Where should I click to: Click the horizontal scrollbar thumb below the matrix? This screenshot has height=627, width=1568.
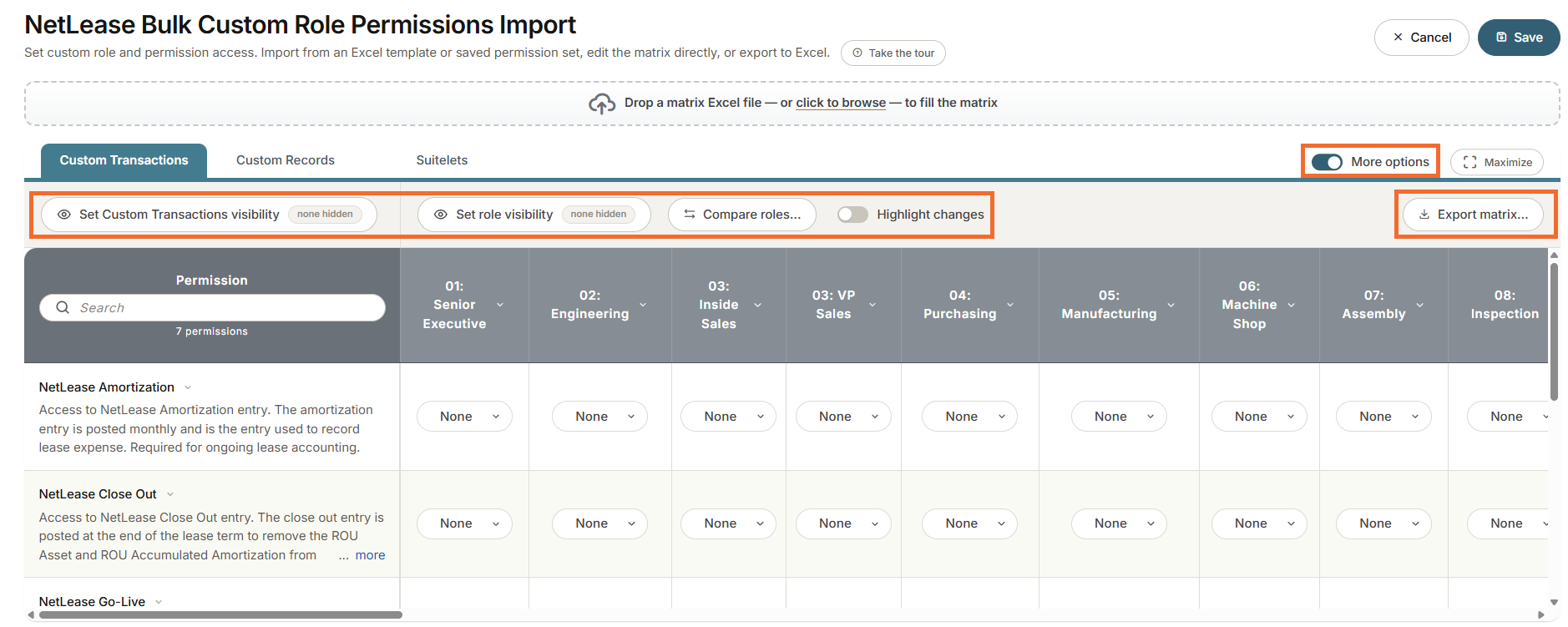click(220, 615)
